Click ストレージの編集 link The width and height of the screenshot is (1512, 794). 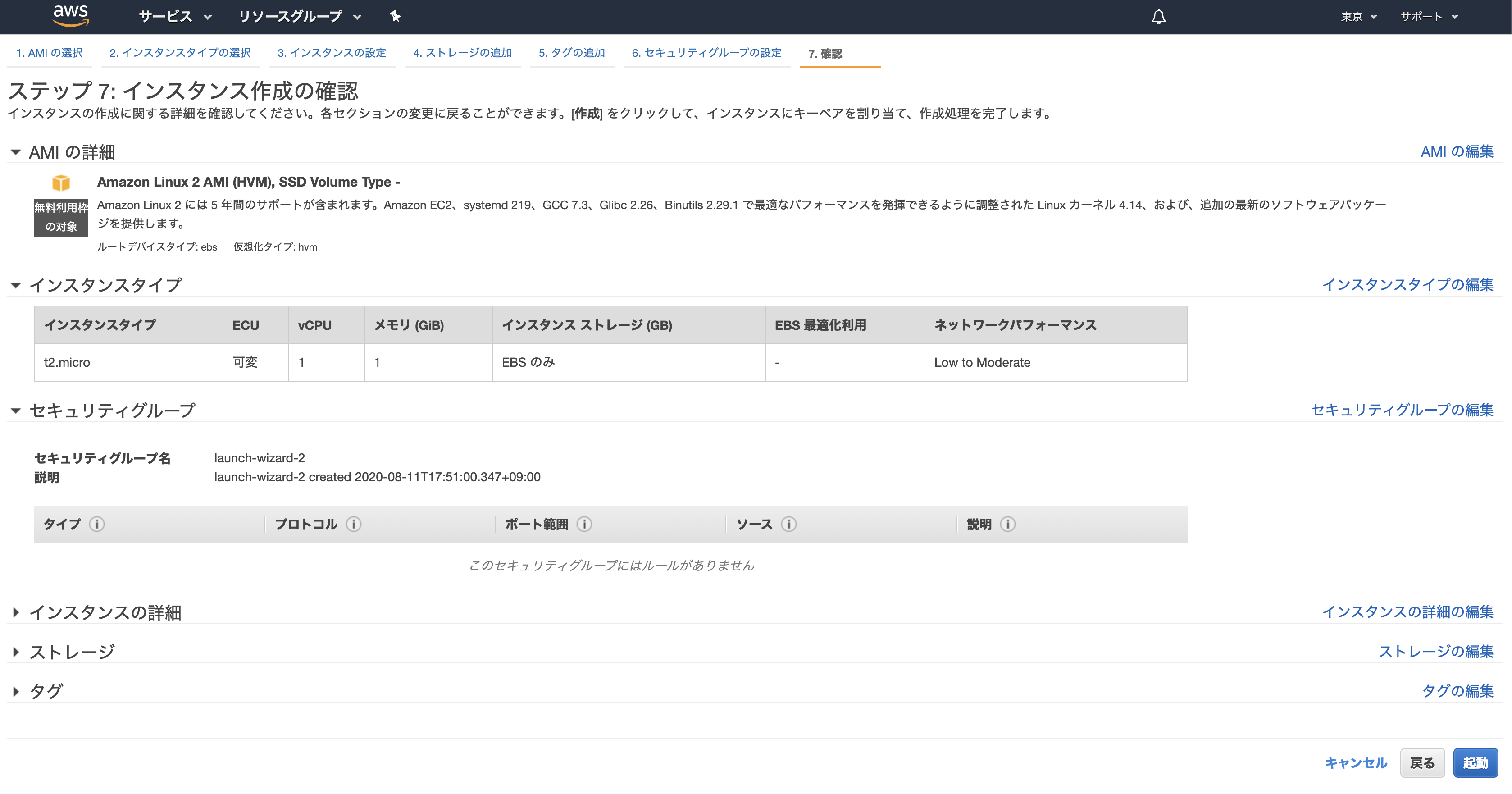1436,651
